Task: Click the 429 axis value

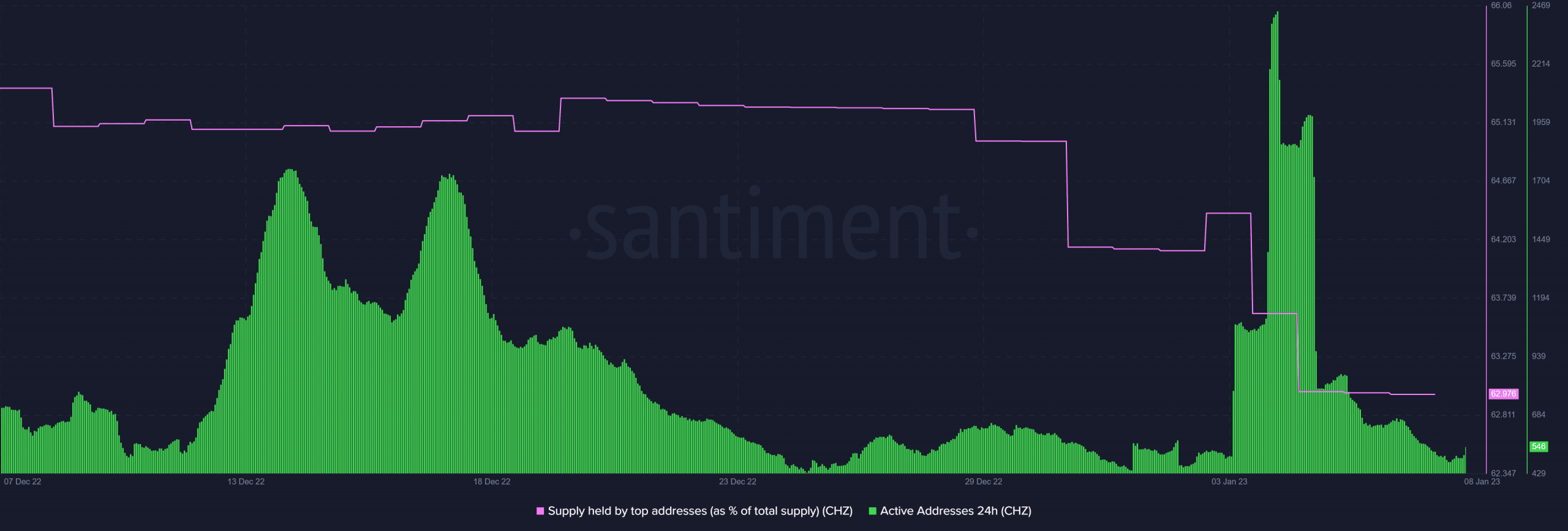Action: point(1539,473)
